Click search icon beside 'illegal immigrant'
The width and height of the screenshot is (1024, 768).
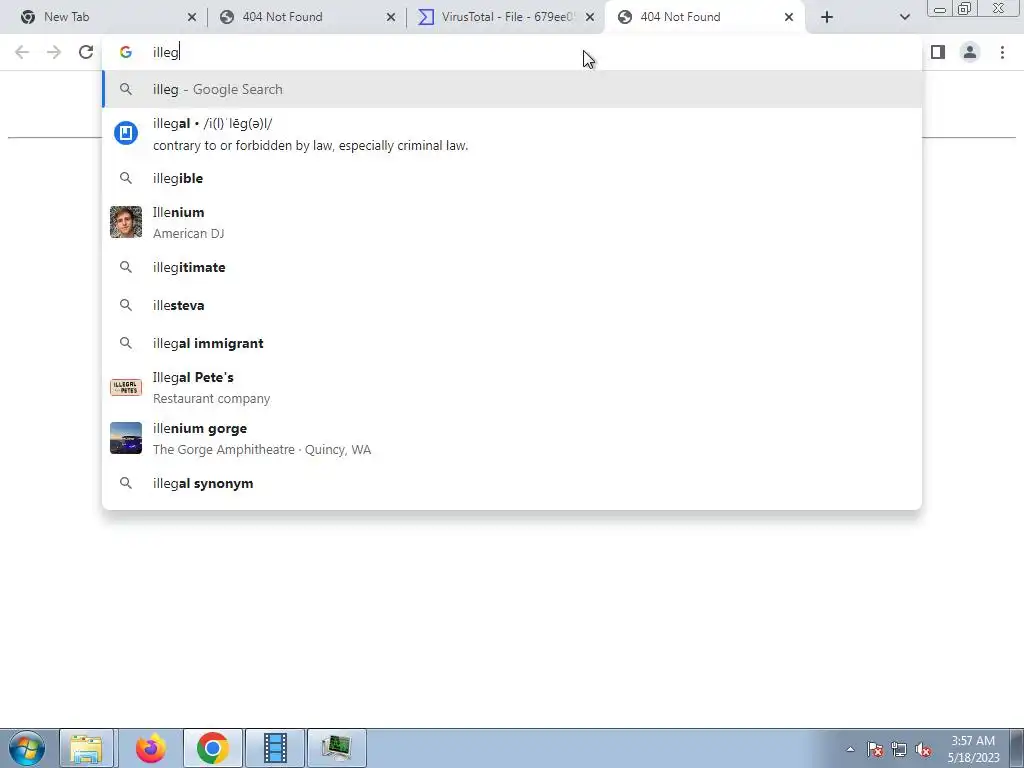(x=126, y=343)
